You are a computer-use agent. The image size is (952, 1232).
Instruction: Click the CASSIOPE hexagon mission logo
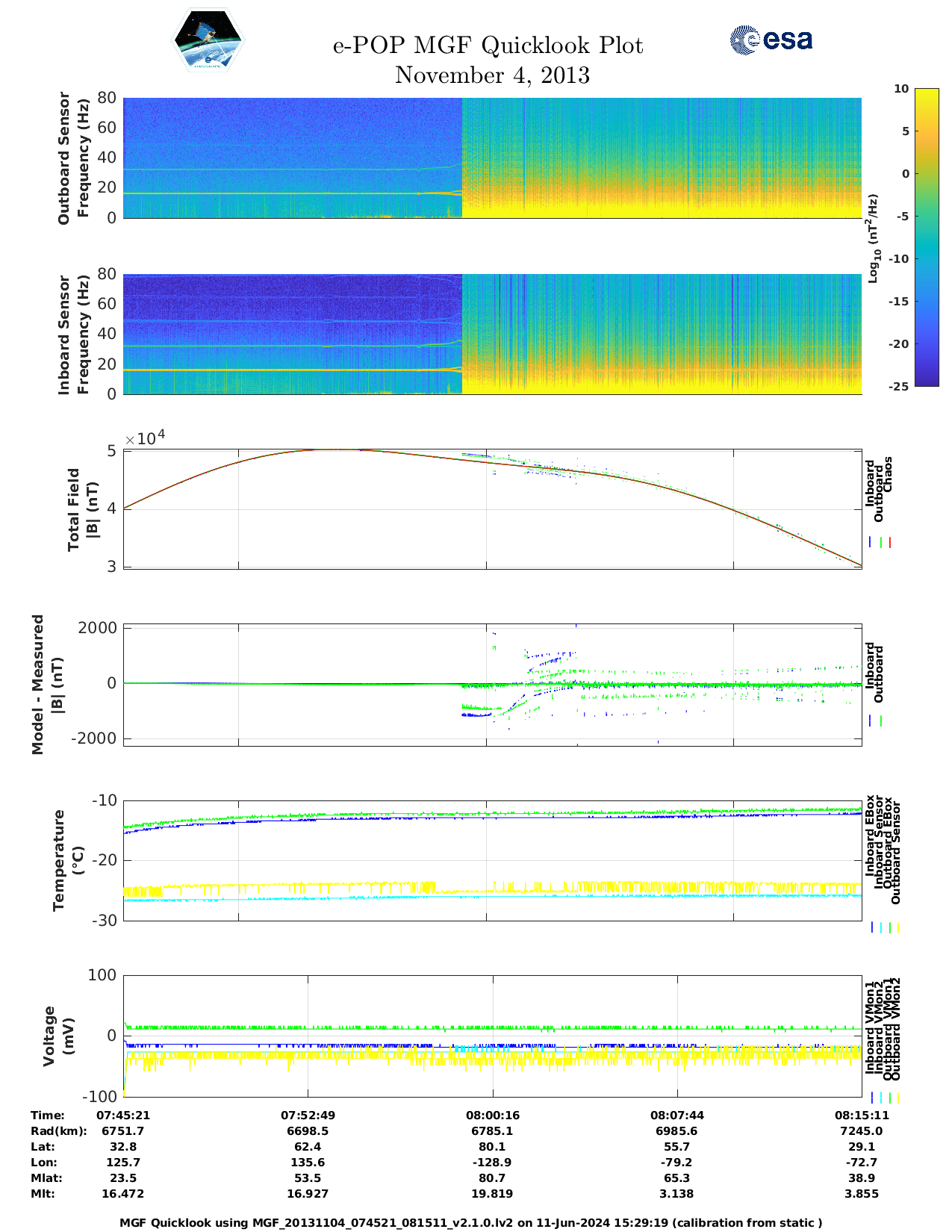click(208, 40)
